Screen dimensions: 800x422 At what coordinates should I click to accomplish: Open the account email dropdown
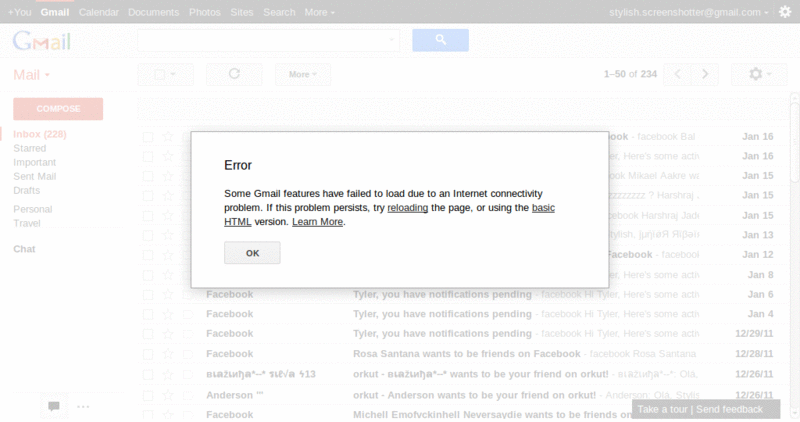tap(689, 12)
